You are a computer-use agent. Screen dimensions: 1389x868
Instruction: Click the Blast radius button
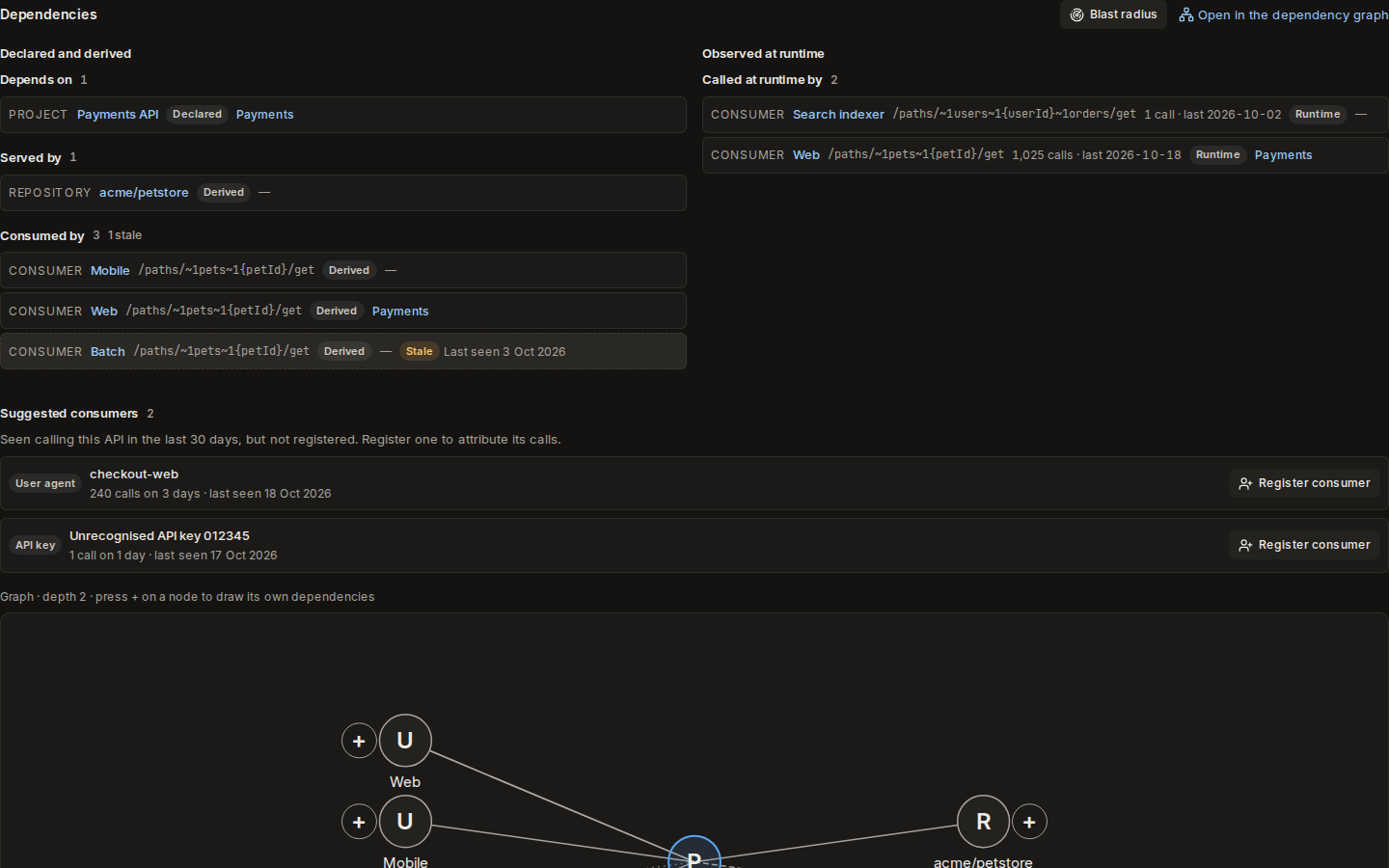pyautogui.click(x=1113, y=14)
